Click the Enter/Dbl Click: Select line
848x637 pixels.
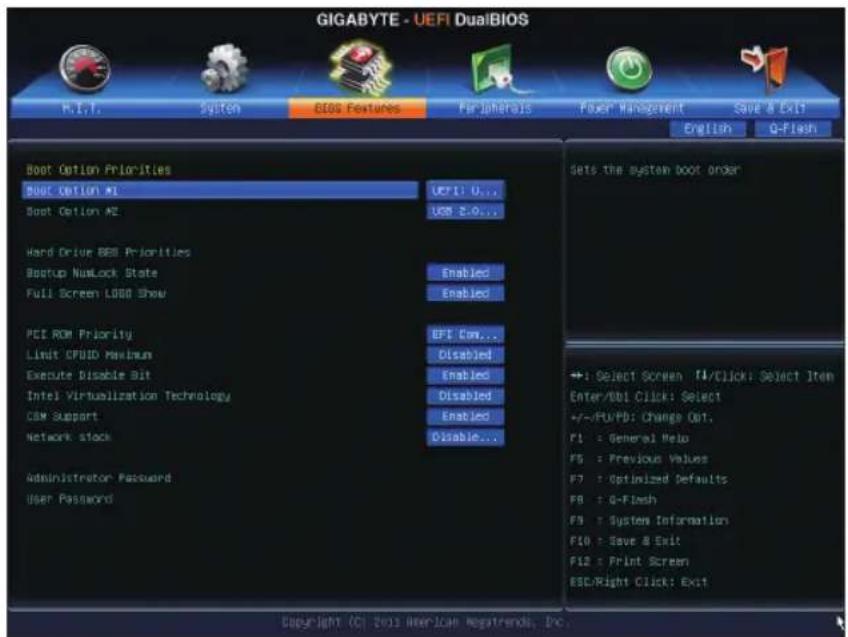pos(645,397)
